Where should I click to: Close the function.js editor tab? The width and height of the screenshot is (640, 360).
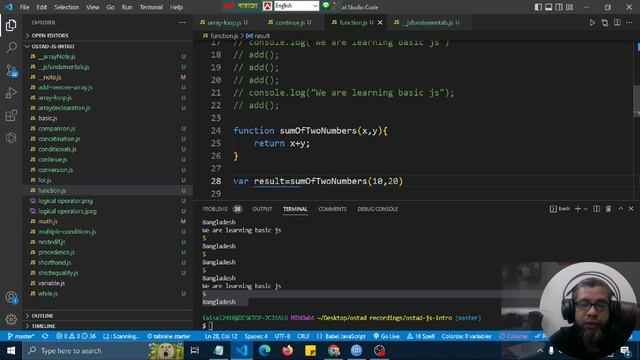[x=380, y=22]
